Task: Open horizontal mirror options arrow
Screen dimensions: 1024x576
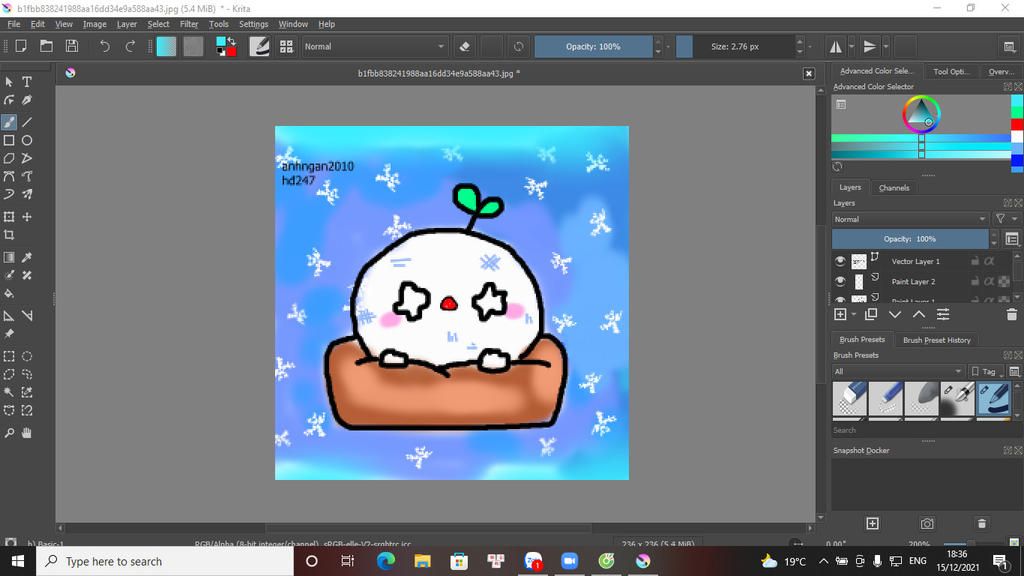Action: (852, 46)
